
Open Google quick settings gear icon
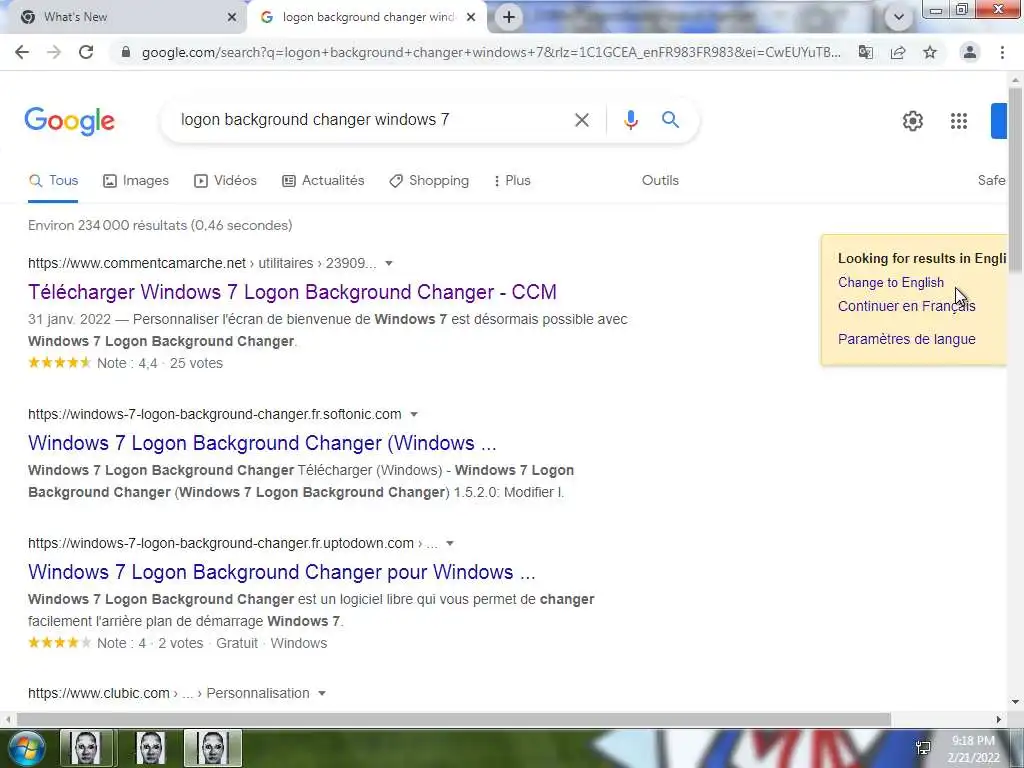click(x=913, y=121)
